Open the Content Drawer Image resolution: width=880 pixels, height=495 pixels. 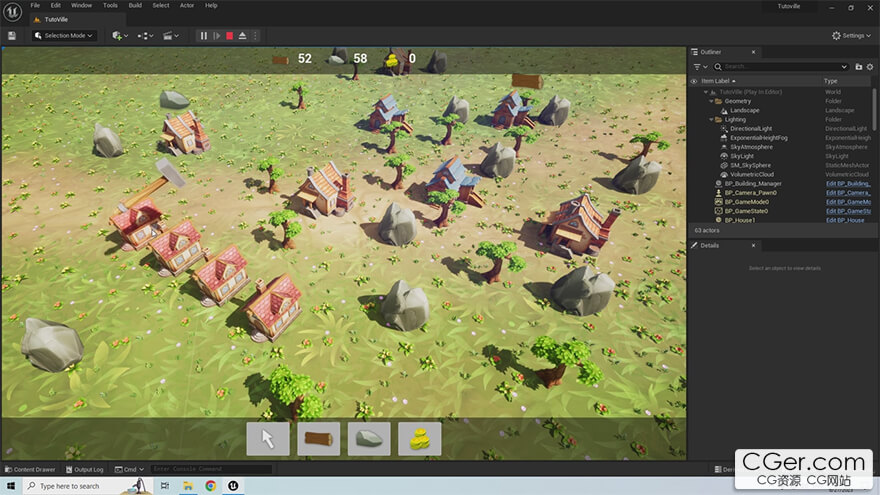click(x=30, y=469)
